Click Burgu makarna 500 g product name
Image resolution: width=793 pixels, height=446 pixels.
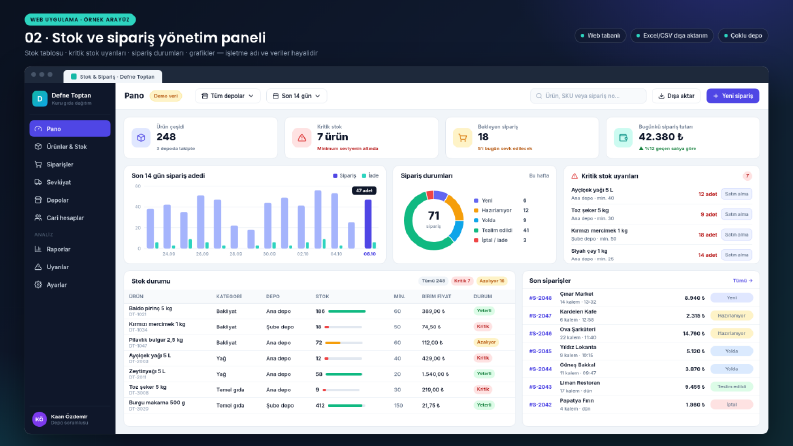coord(157,403)
